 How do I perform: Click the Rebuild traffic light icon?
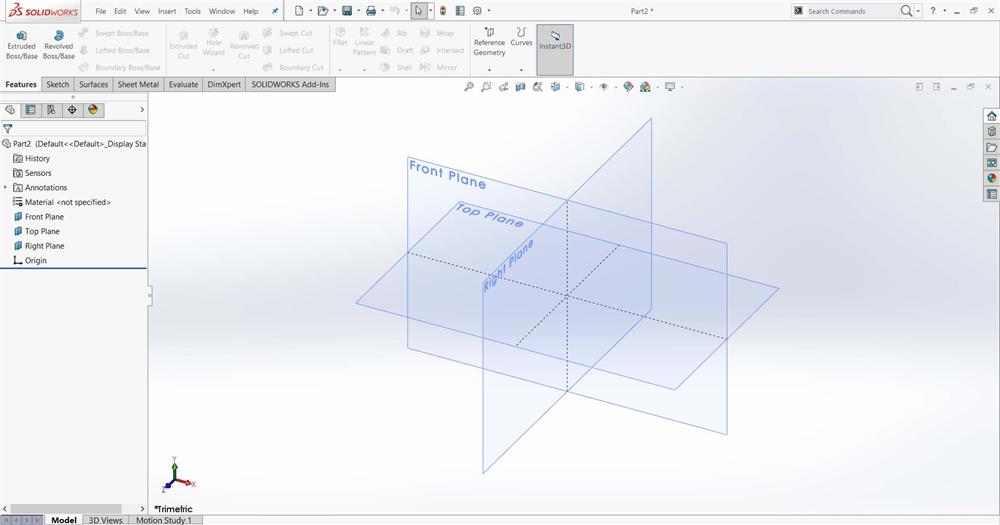coord(442,11)
